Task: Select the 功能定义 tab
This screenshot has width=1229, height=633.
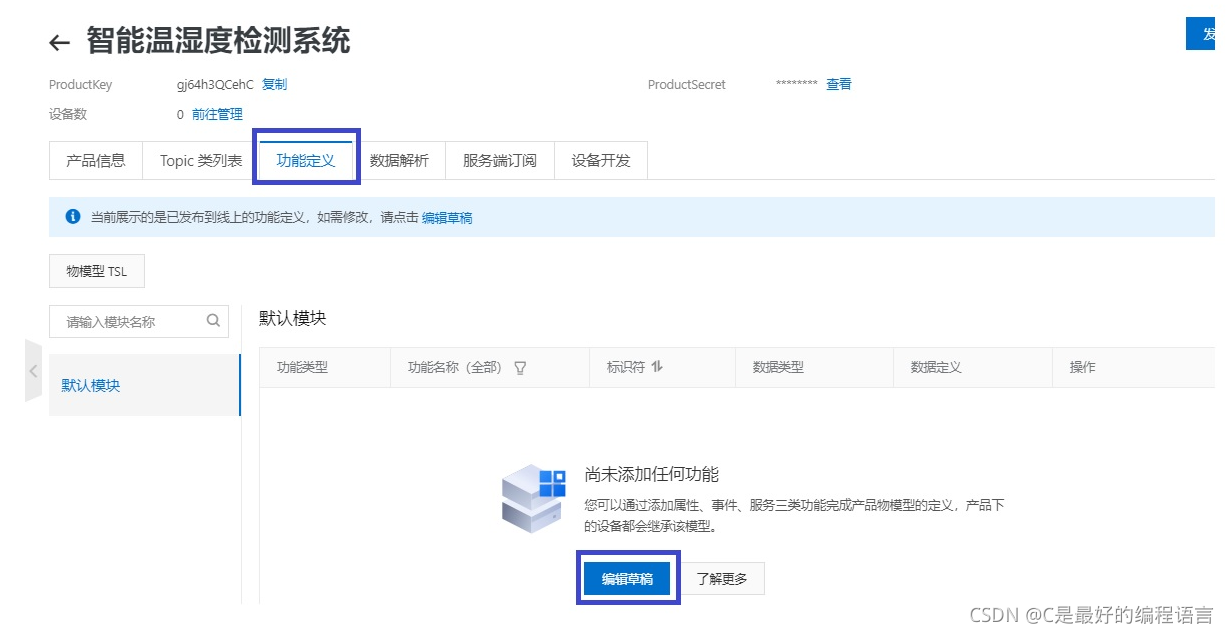Action: click(x=306, y=160)
